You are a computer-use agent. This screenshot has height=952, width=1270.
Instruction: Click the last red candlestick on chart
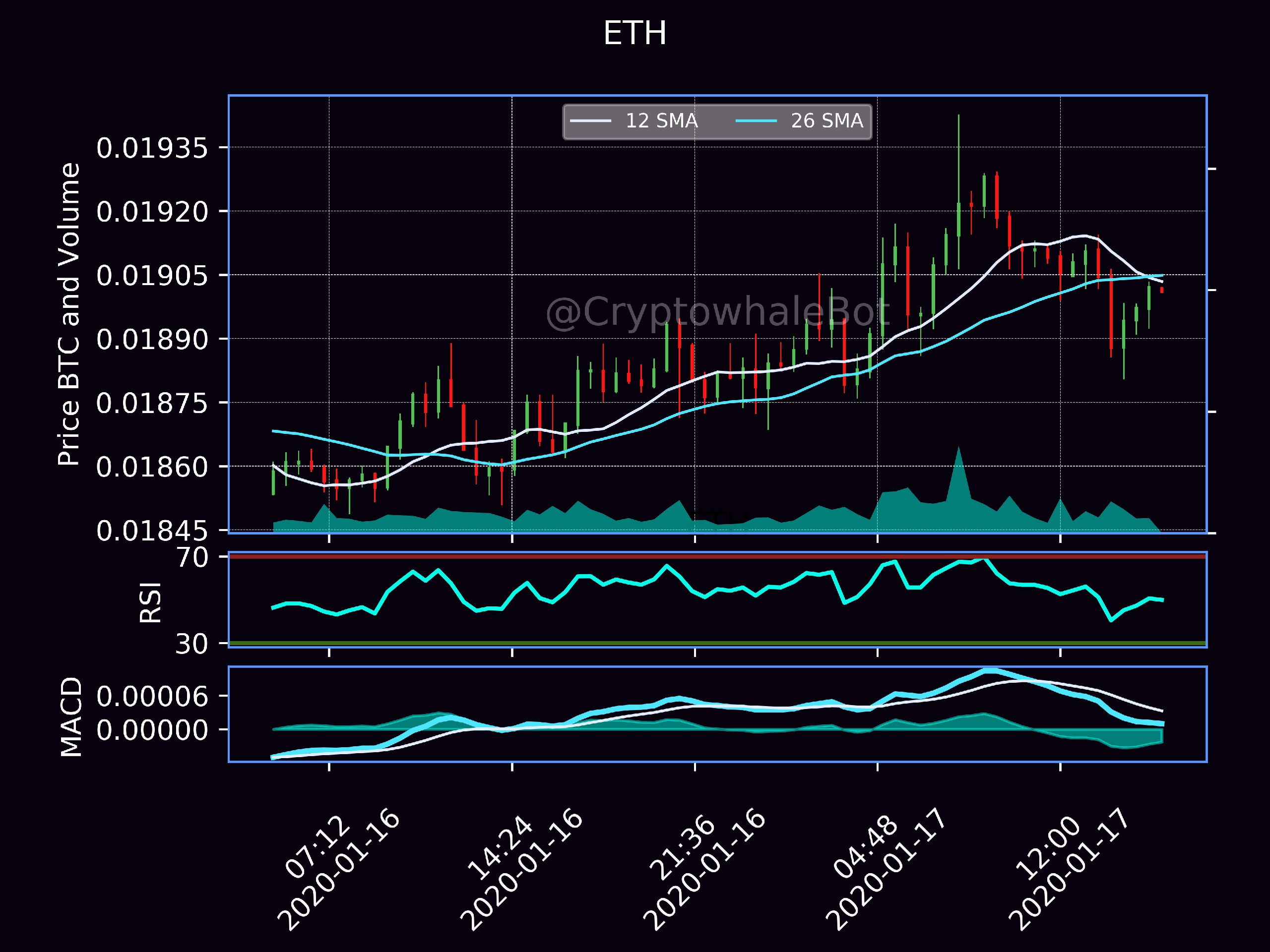coord(1161,291)
